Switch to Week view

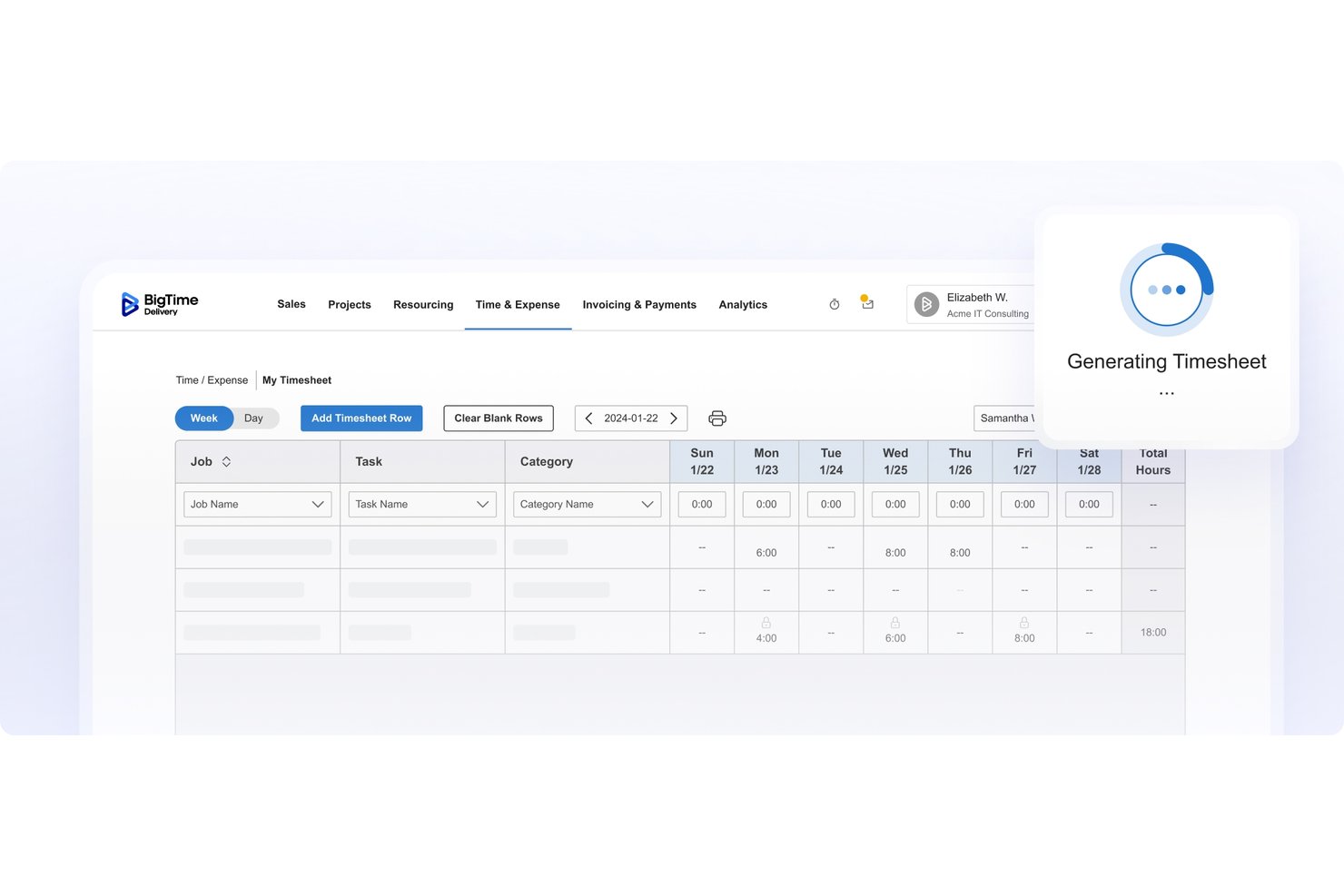204,418
